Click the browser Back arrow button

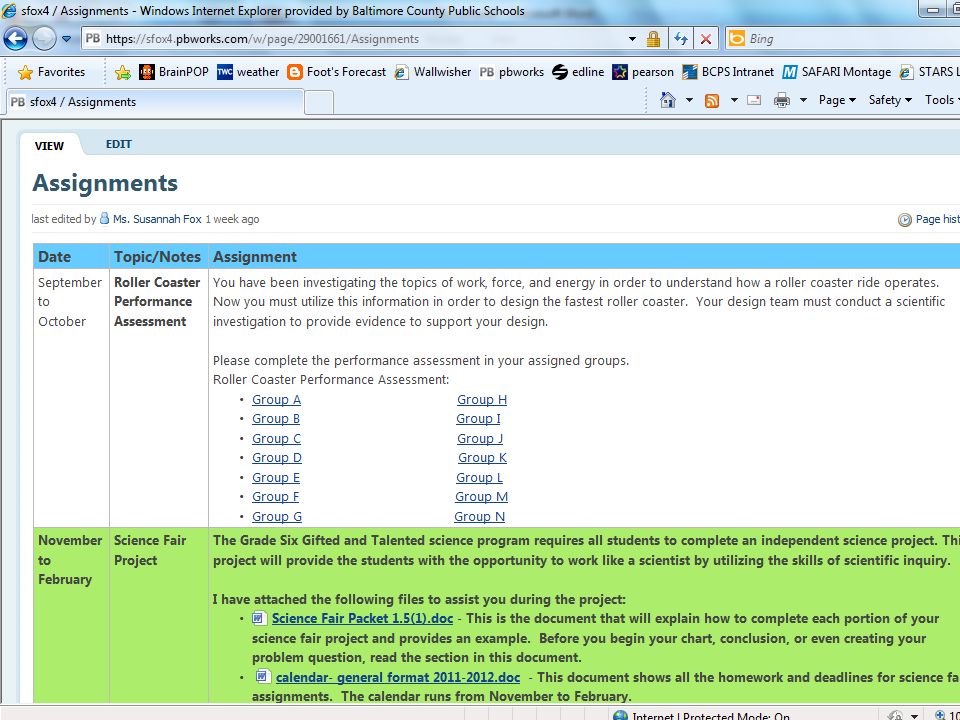click(x=15, y=39)
